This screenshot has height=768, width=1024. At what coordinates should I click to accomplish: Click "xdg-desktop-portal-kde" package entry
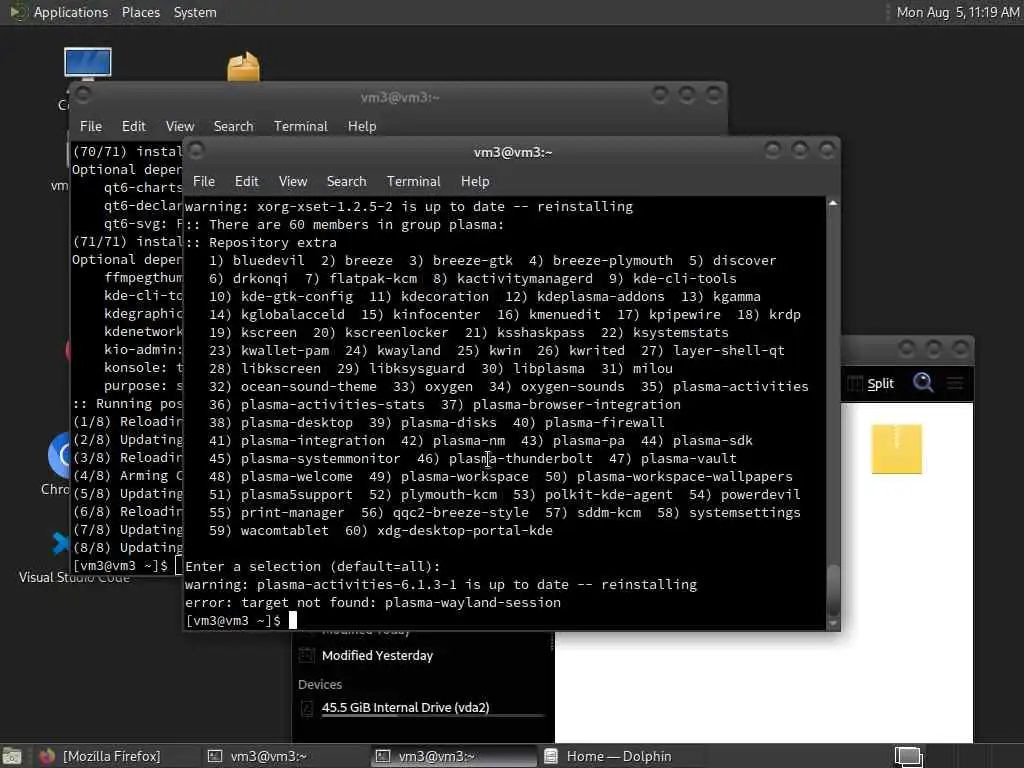465,531
